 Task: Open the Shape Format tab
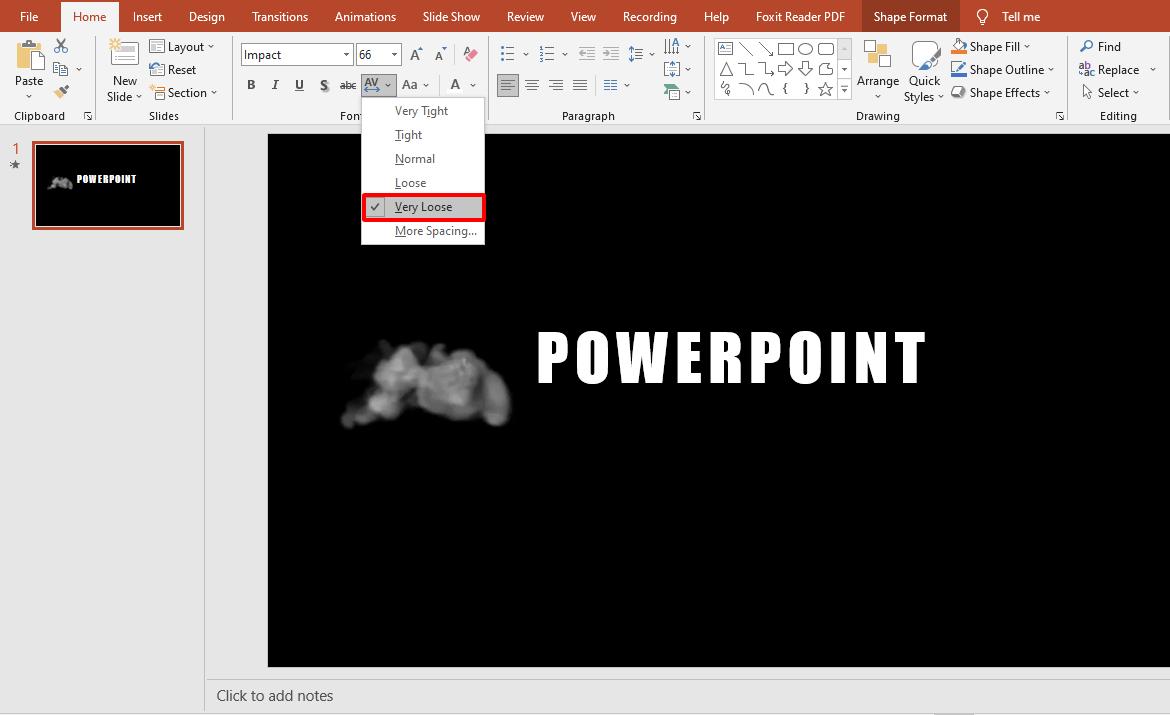click(x=910, y=16)
